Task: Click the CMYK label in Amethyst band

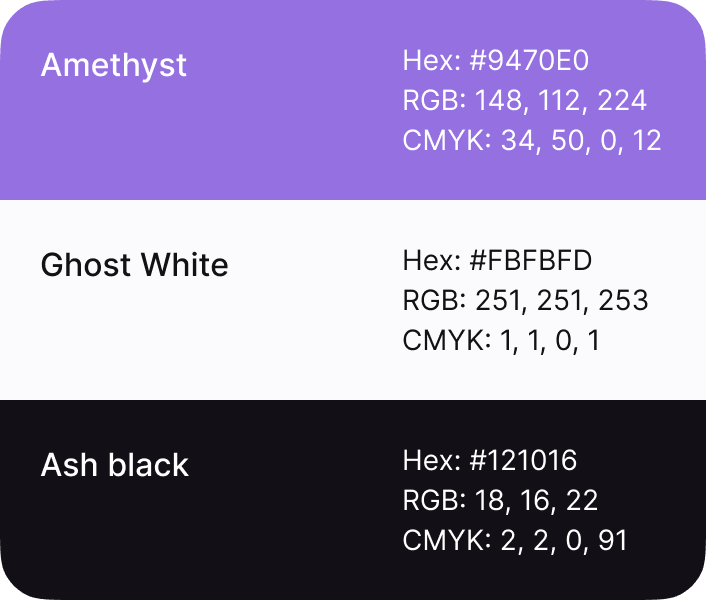Action: click(x=447, y=140)
